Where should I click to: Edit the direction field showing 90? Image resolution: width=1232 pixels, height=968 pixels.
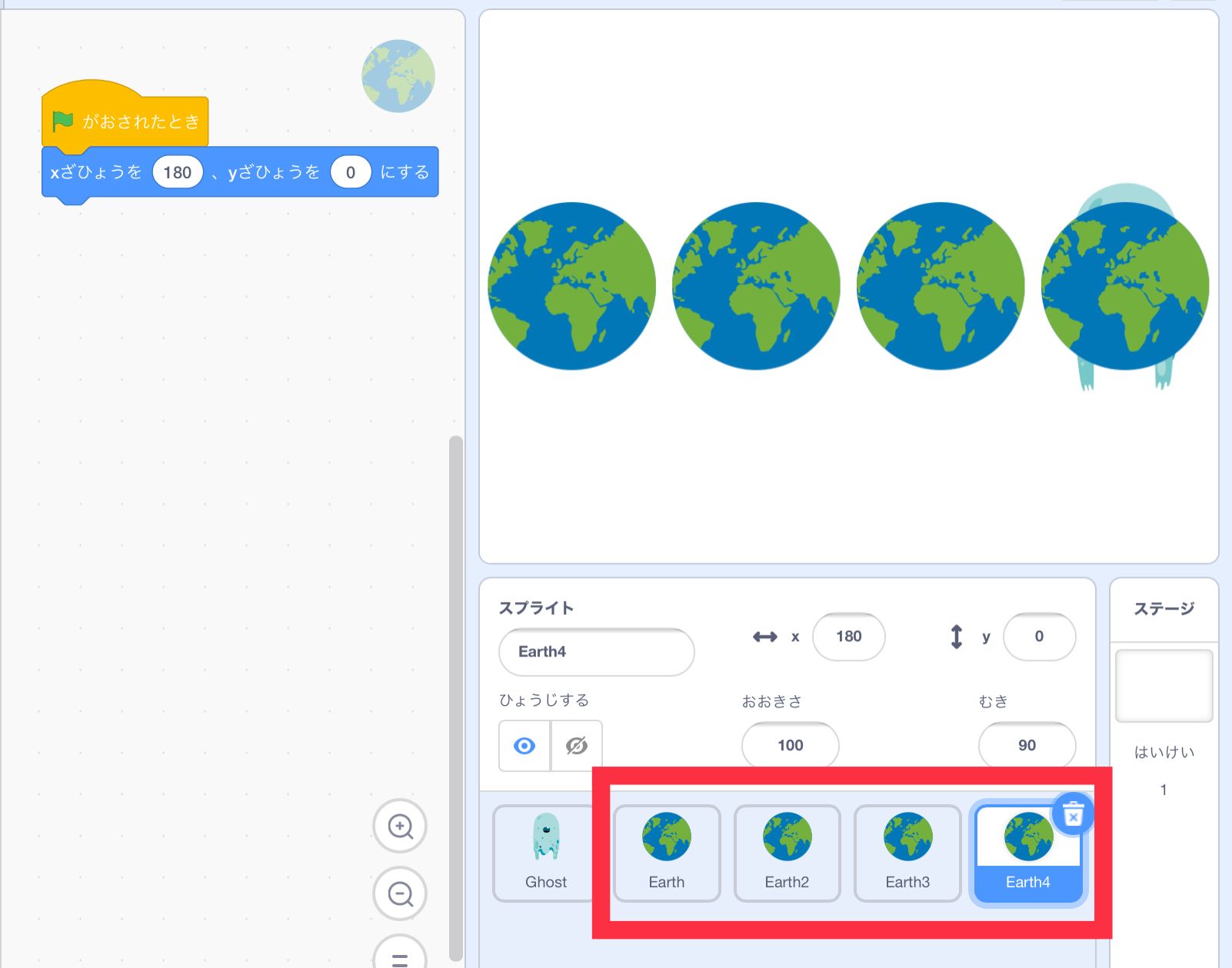1027,745
